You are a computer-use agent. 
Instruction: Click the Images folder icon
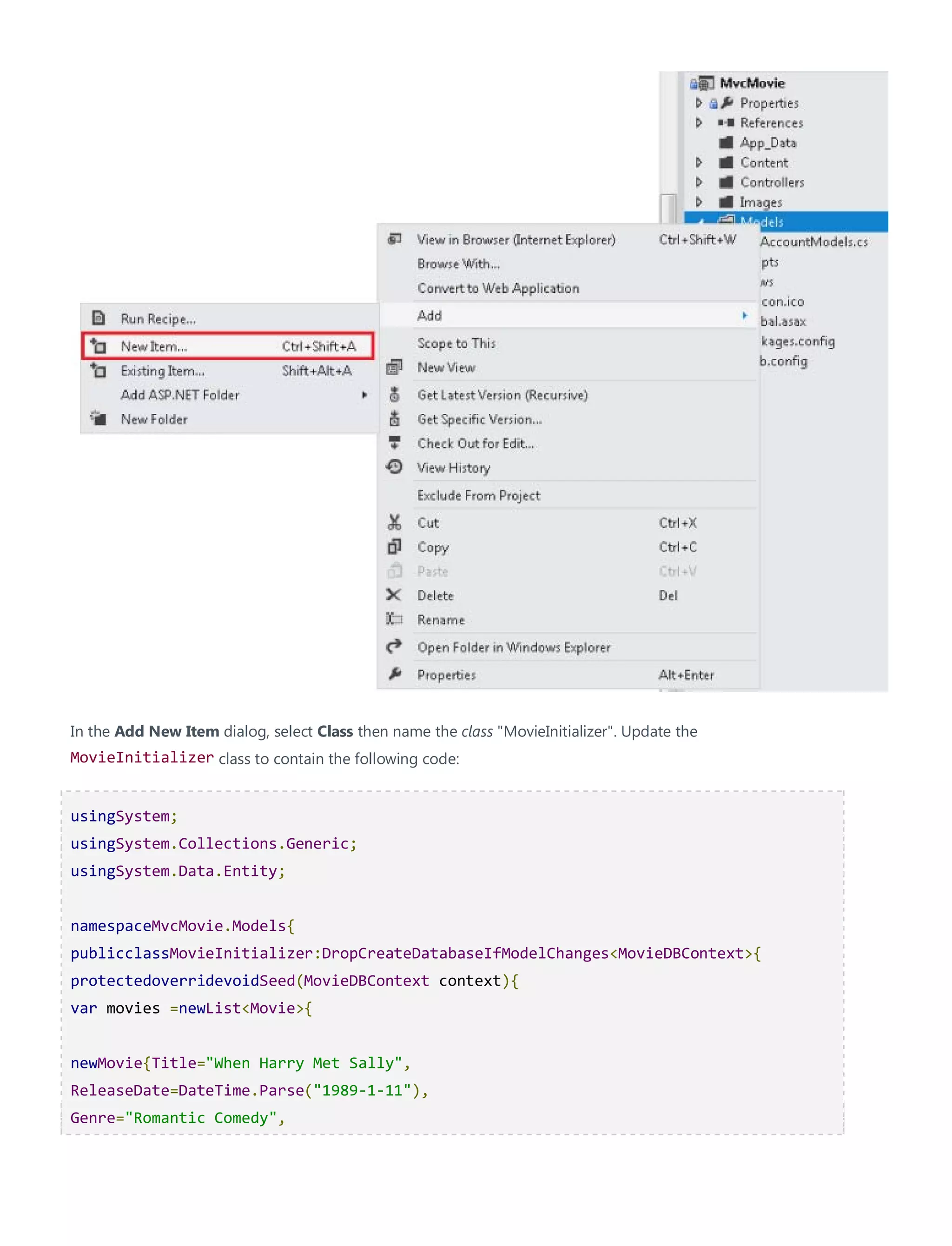coord(726,202)
